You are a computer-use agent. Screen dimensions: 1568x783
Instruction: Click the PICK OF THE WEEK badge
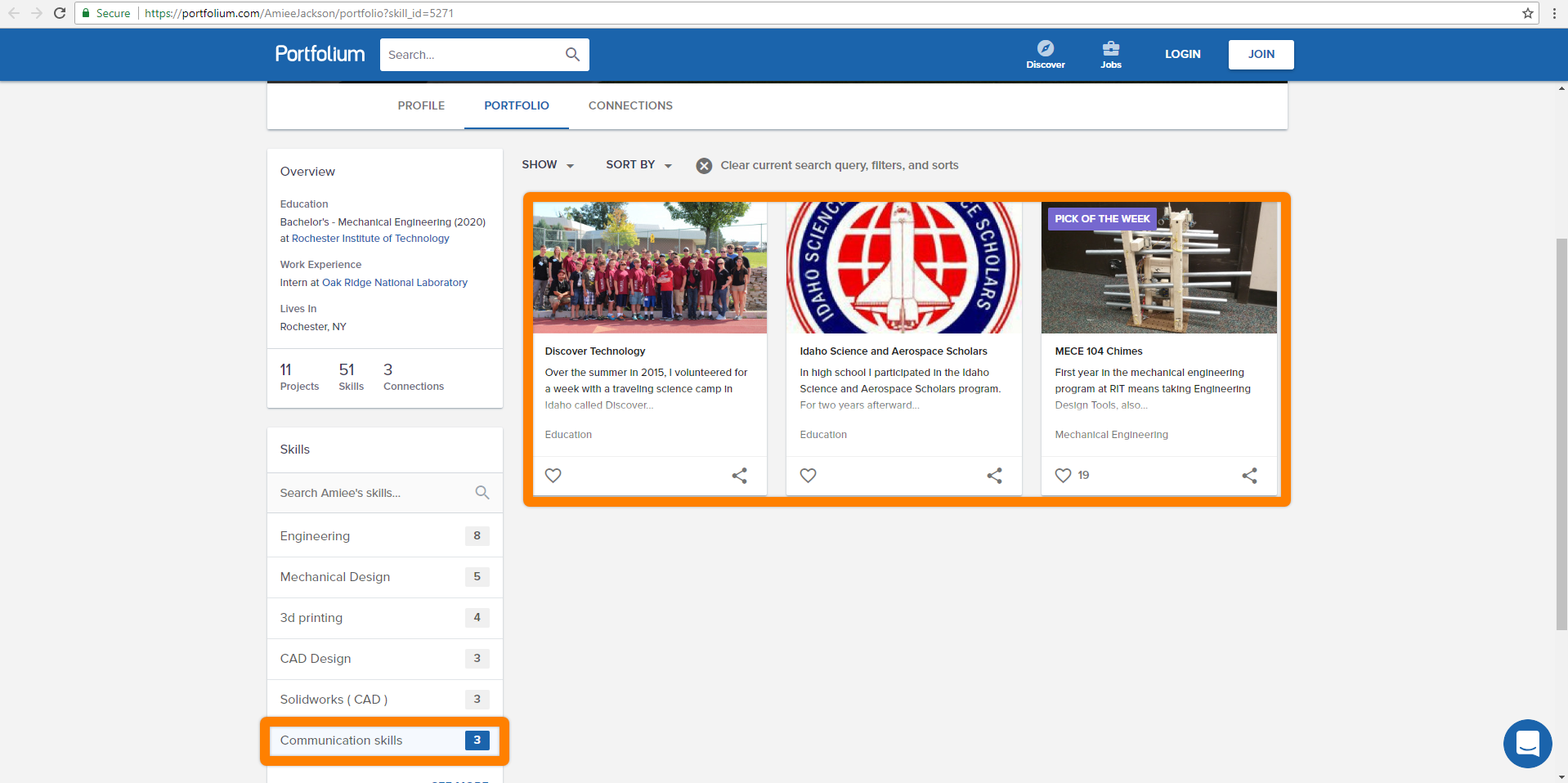(x=1102, y=219)
